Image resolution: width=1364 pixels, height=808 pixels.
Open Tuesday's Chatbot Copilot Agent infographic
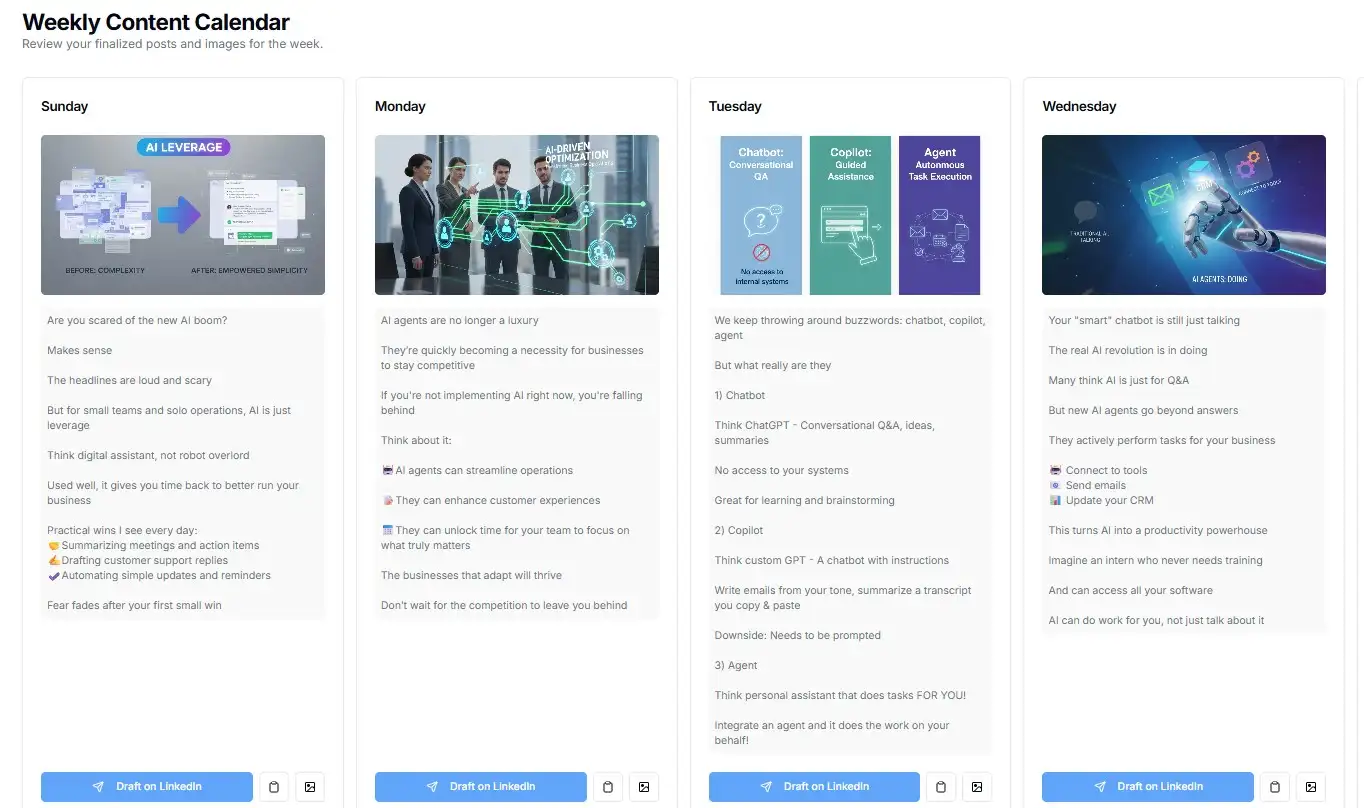click(x=850, y=215)
